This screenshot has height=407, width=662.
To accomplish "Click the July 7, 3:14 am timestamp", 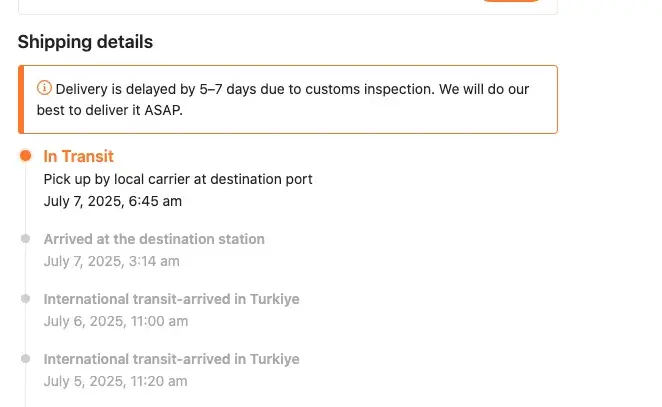I will pyautogui.click(x=112, y=261).
